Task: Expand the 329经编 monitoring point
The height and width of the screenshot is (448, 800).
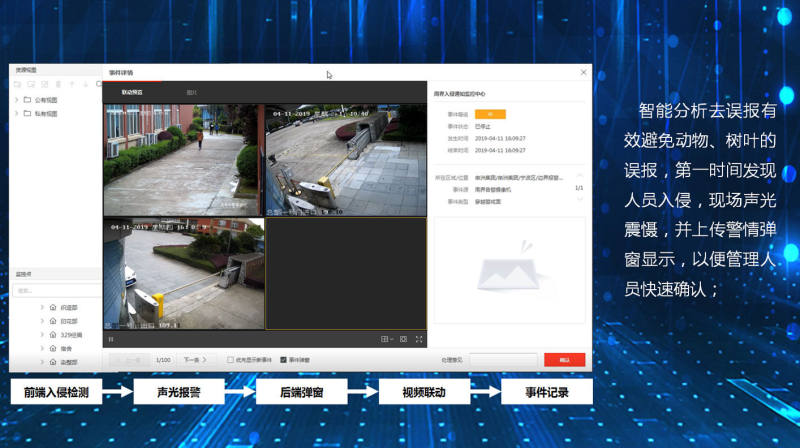Action: coord(42,334)
